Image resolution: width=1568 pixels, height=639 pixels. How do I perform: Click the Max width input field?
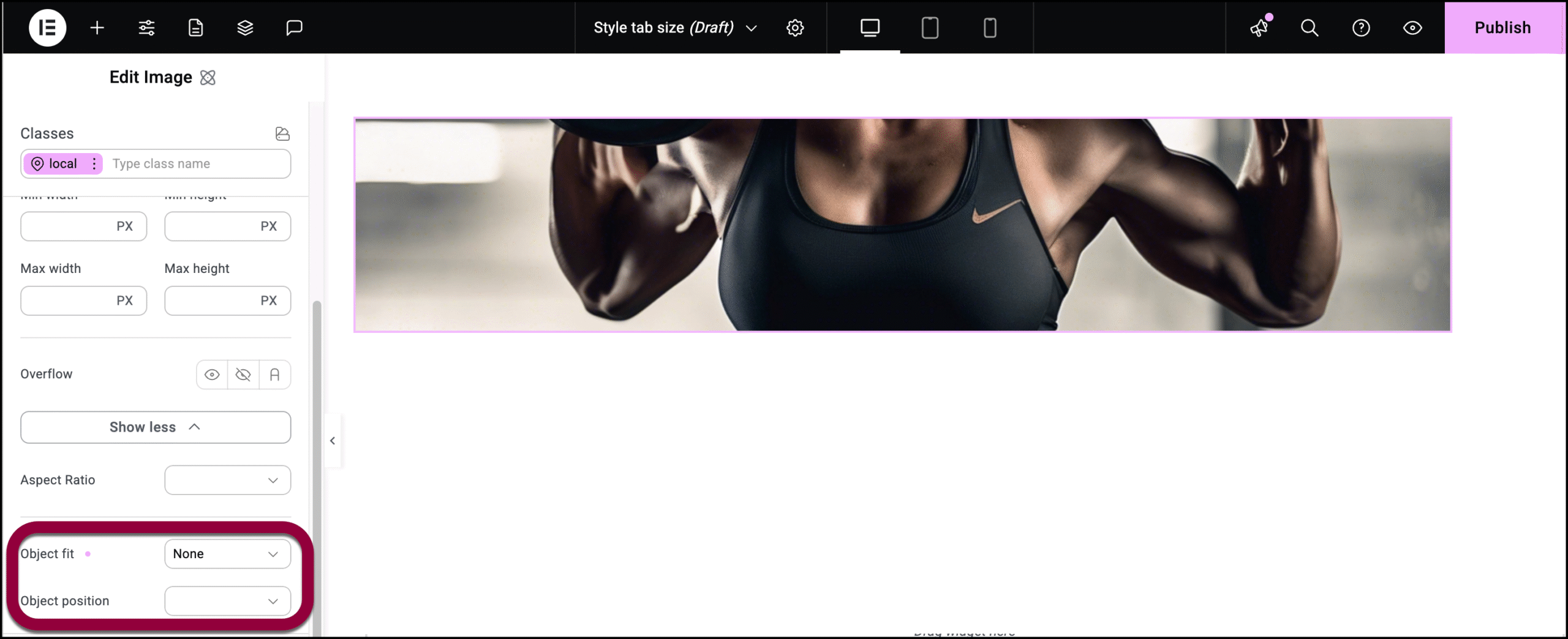click(x=84, y=301)
